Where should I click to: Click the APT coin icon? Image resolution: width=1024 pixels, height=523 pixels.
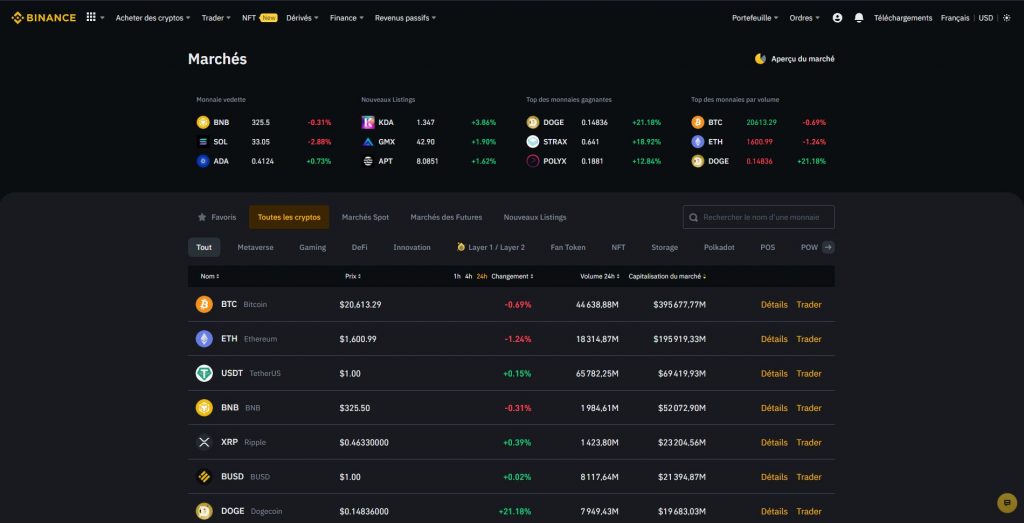click(x=368, y=161)
